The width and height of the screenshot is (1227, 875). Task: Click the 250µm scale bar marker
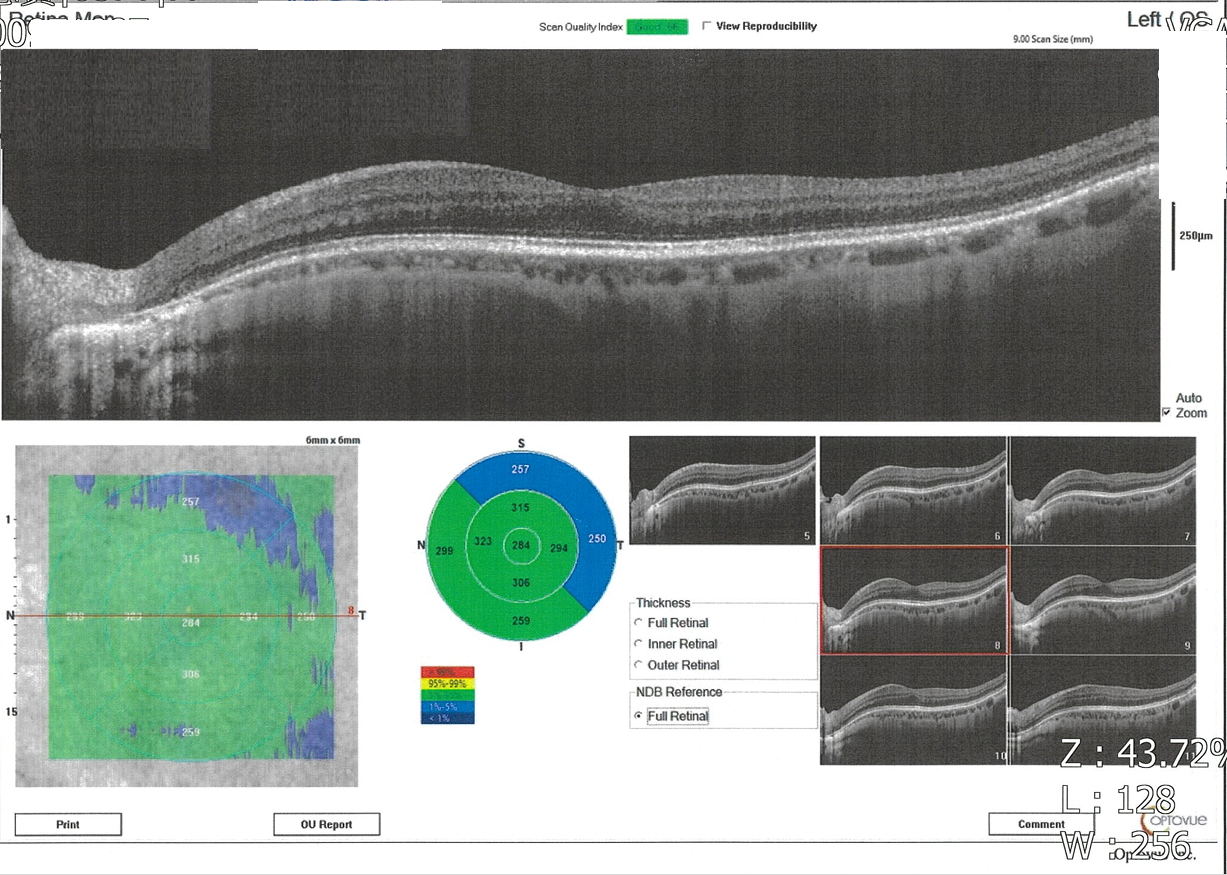[x=1175, y=236]
